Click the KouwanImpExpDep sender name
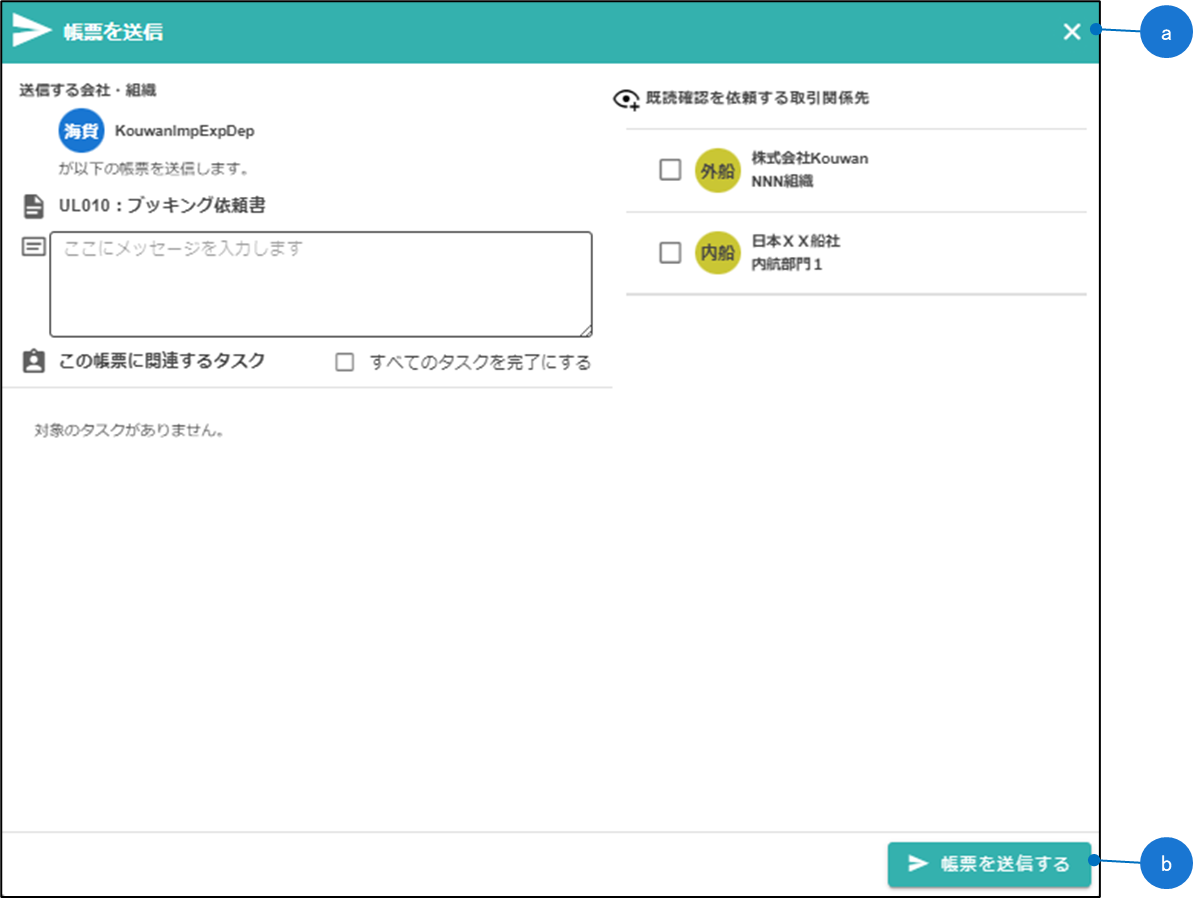Screen dimensions: 1193x898 point(184,131)
